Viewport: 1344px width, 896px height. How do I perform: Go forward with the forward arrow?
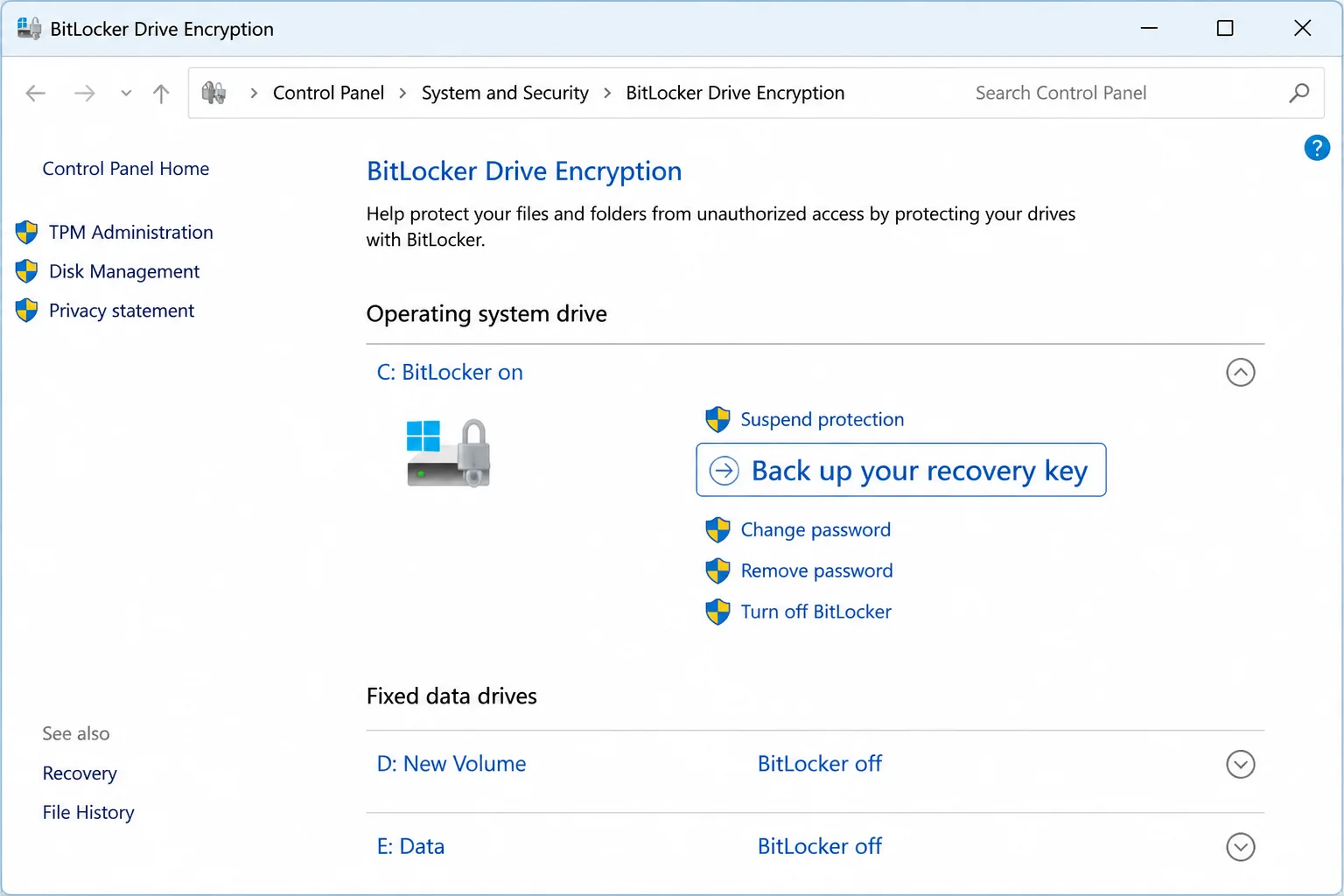pyautogui.click(x=85, y=93)
